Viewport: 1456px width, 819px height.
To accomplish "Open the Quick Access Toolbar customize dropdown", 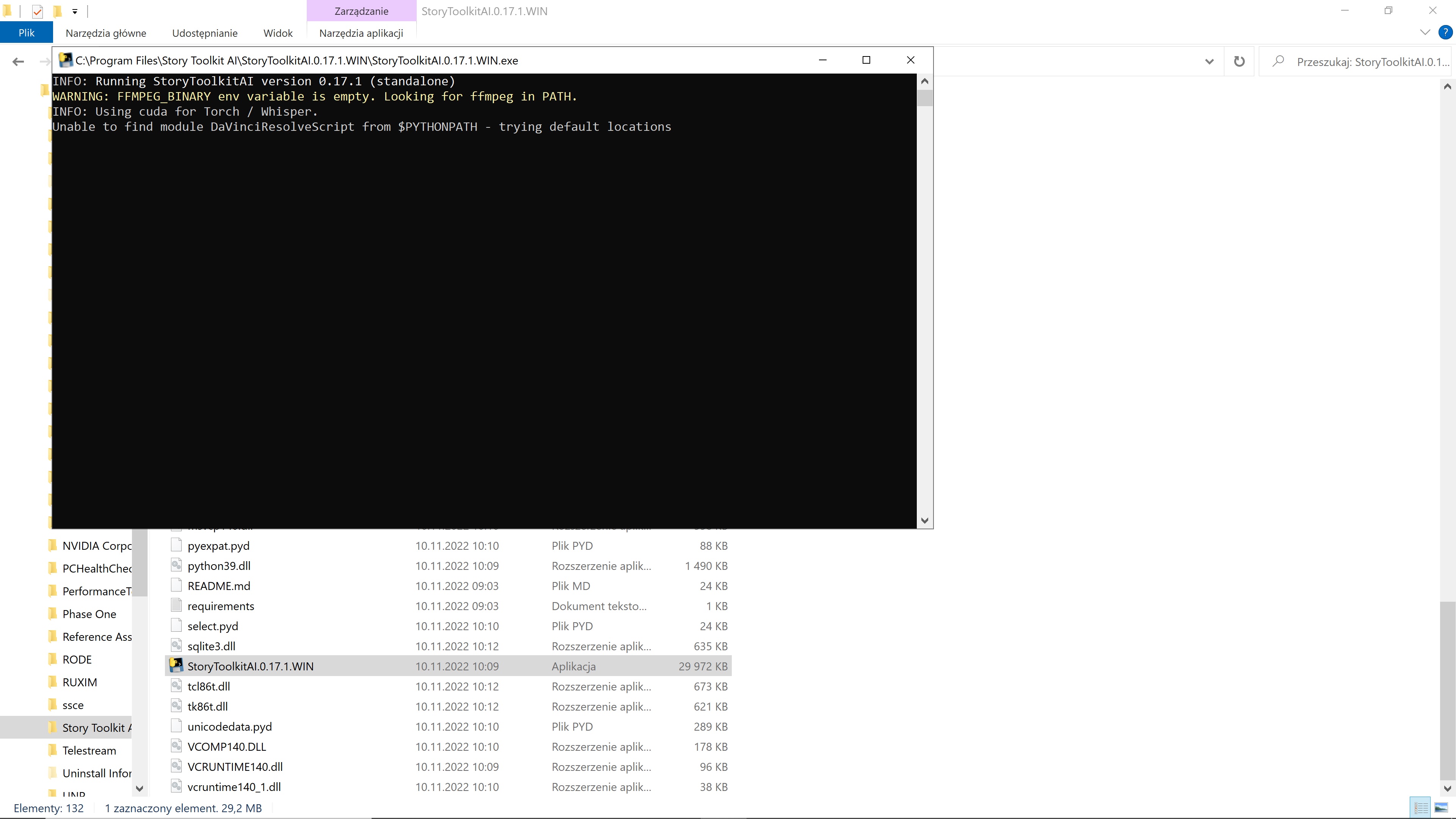I will coord(75,11).
